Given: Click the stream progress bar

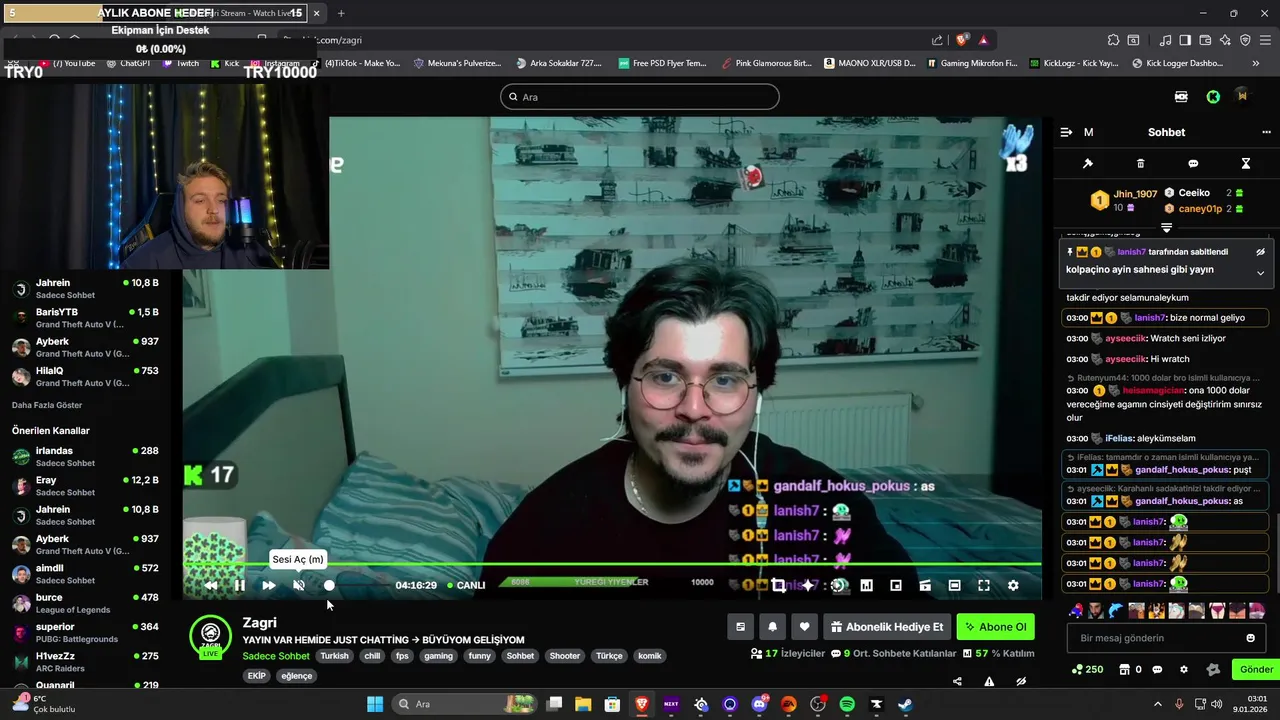Looking at the screenshot, I should coord(612,566).
